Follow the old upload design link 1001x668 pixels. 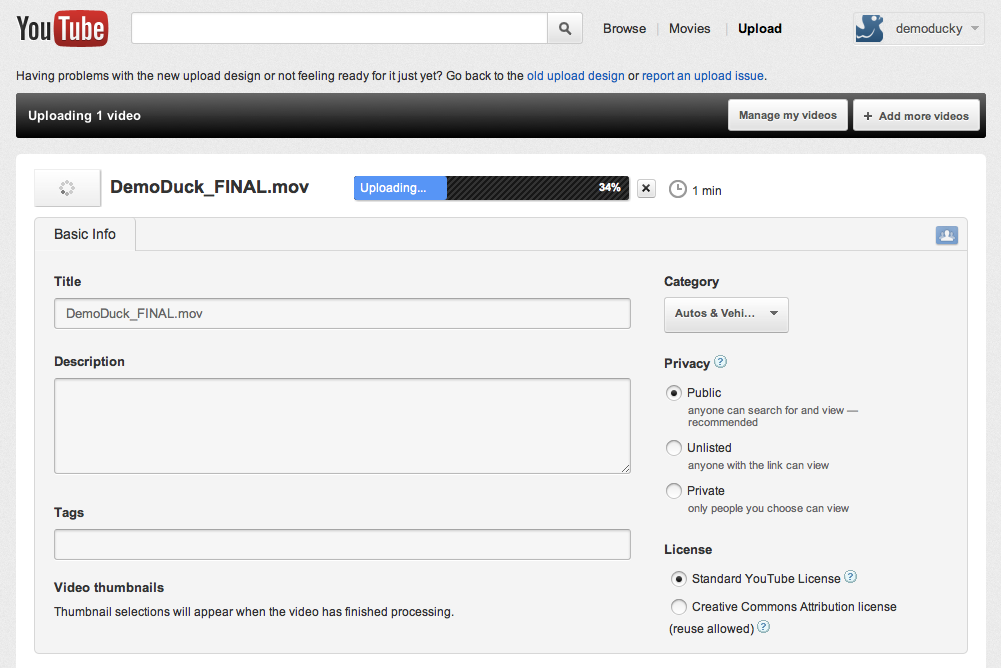point(575,76)
